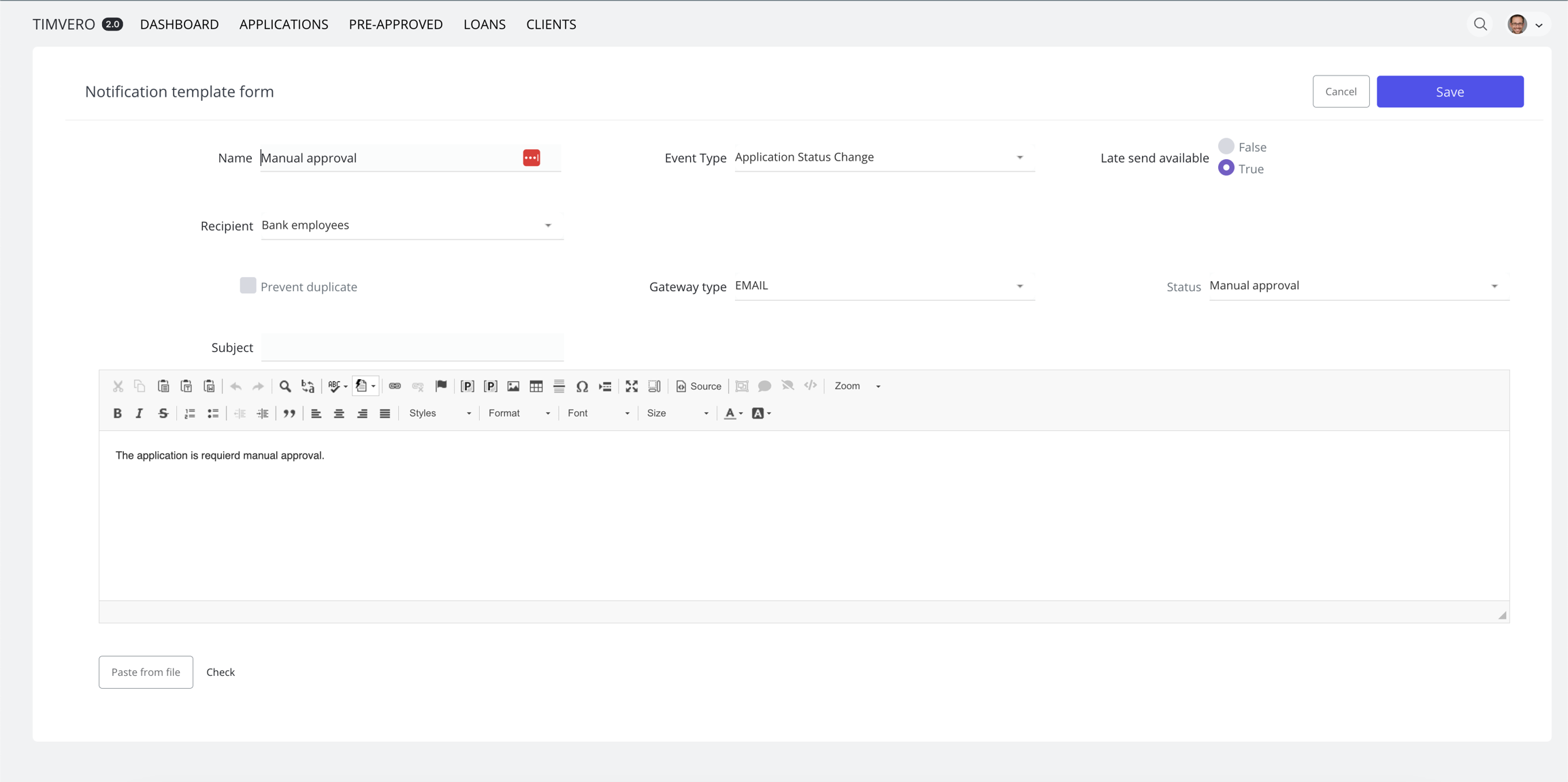Open the Loans menu item
Screen dimensions: 1568x782
coord(484,25)
